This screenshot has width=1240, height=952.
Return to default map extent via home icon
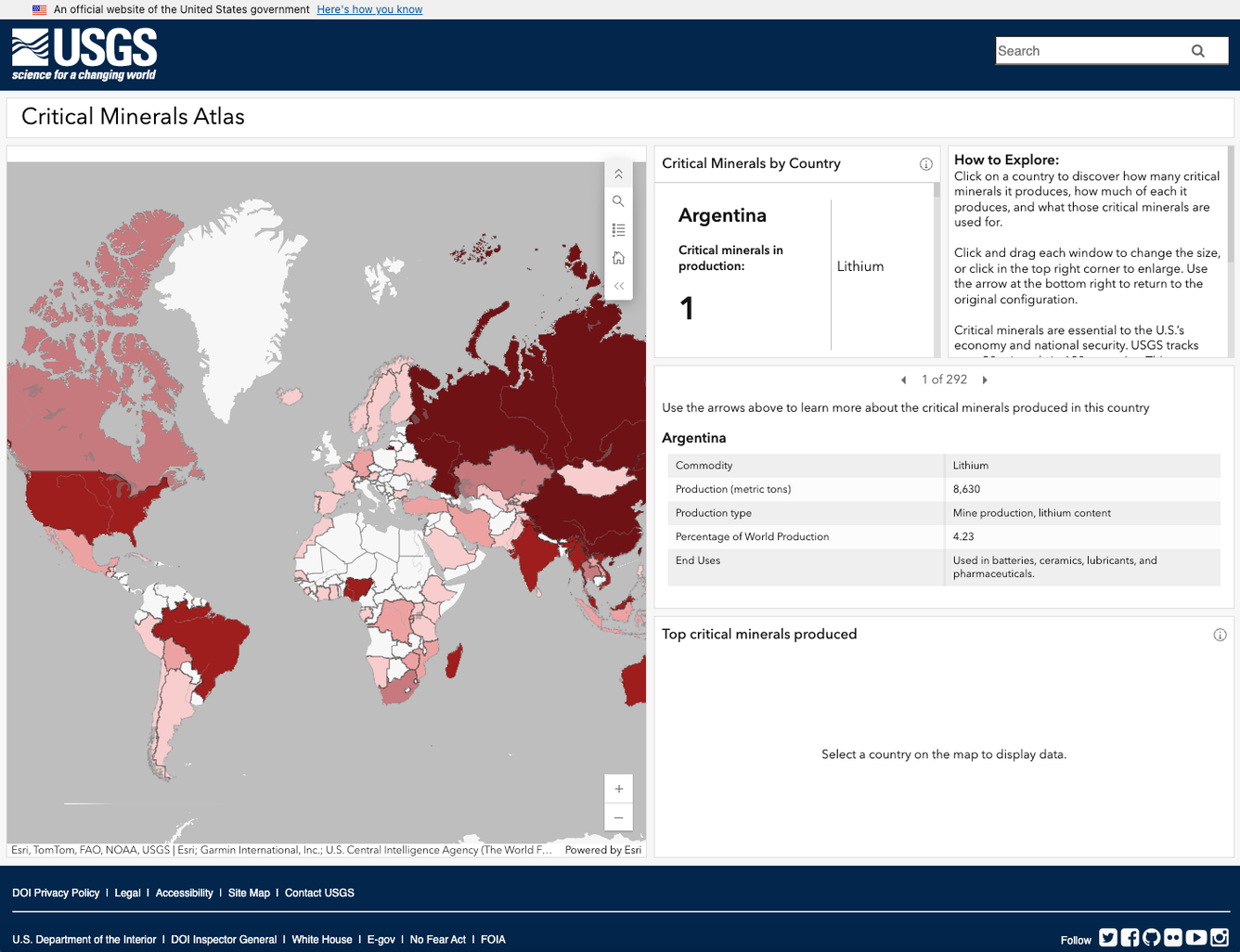coord(618,257)
